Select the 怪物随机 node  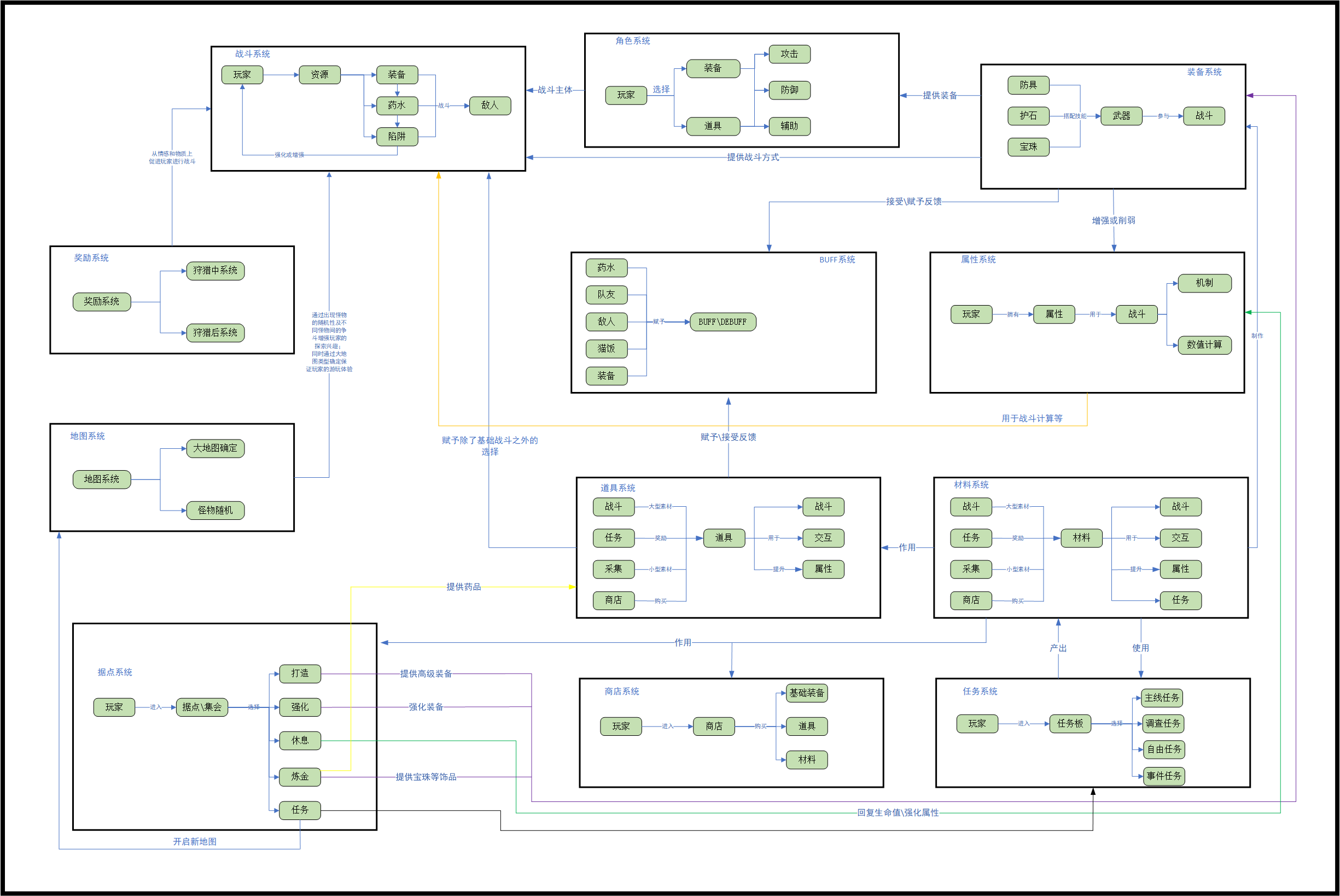coord(215,510)
